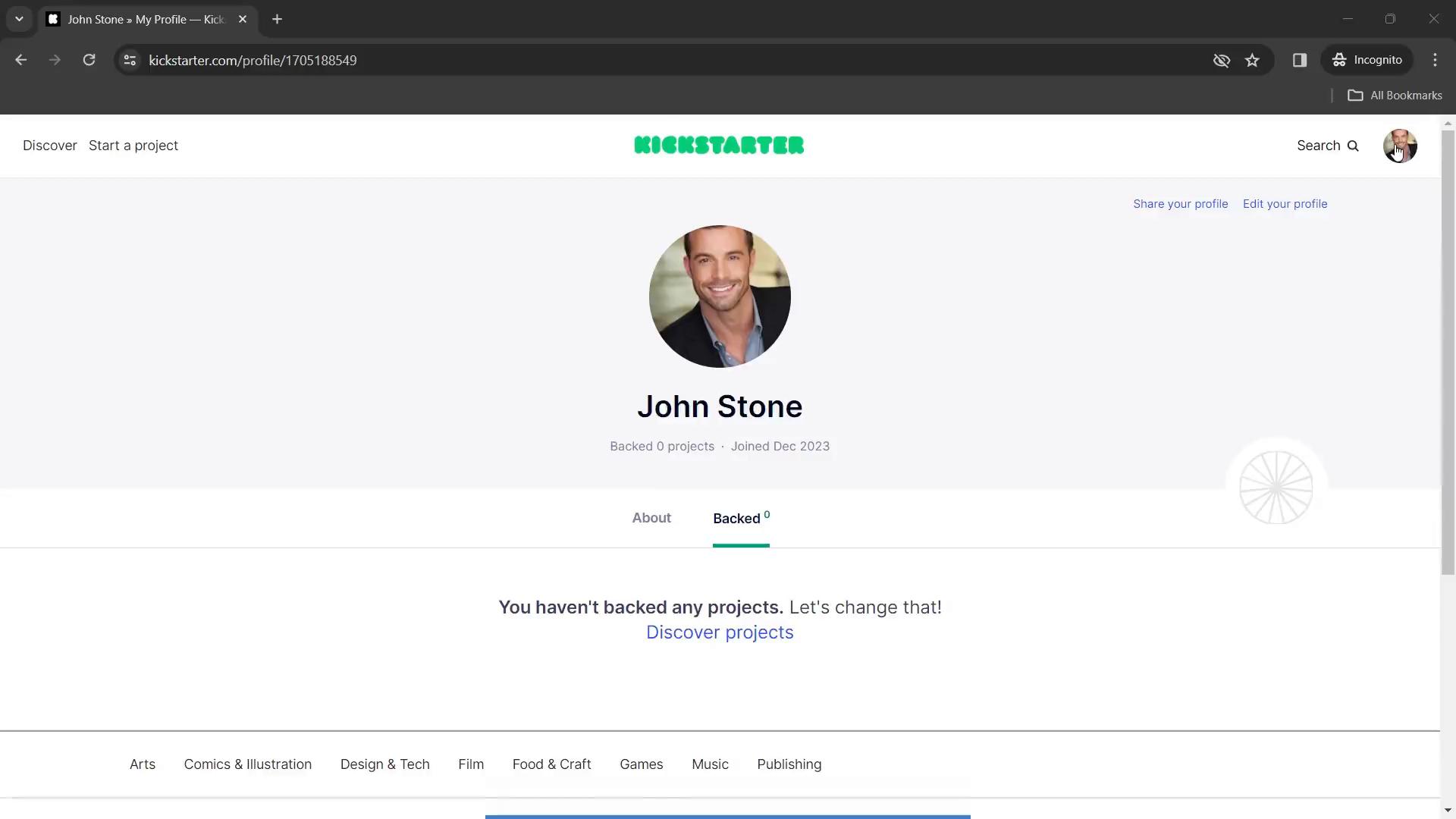This screenshot has height=819, width=1456.
Task: Switch to the About tab on profile
Action: [651, 517]
